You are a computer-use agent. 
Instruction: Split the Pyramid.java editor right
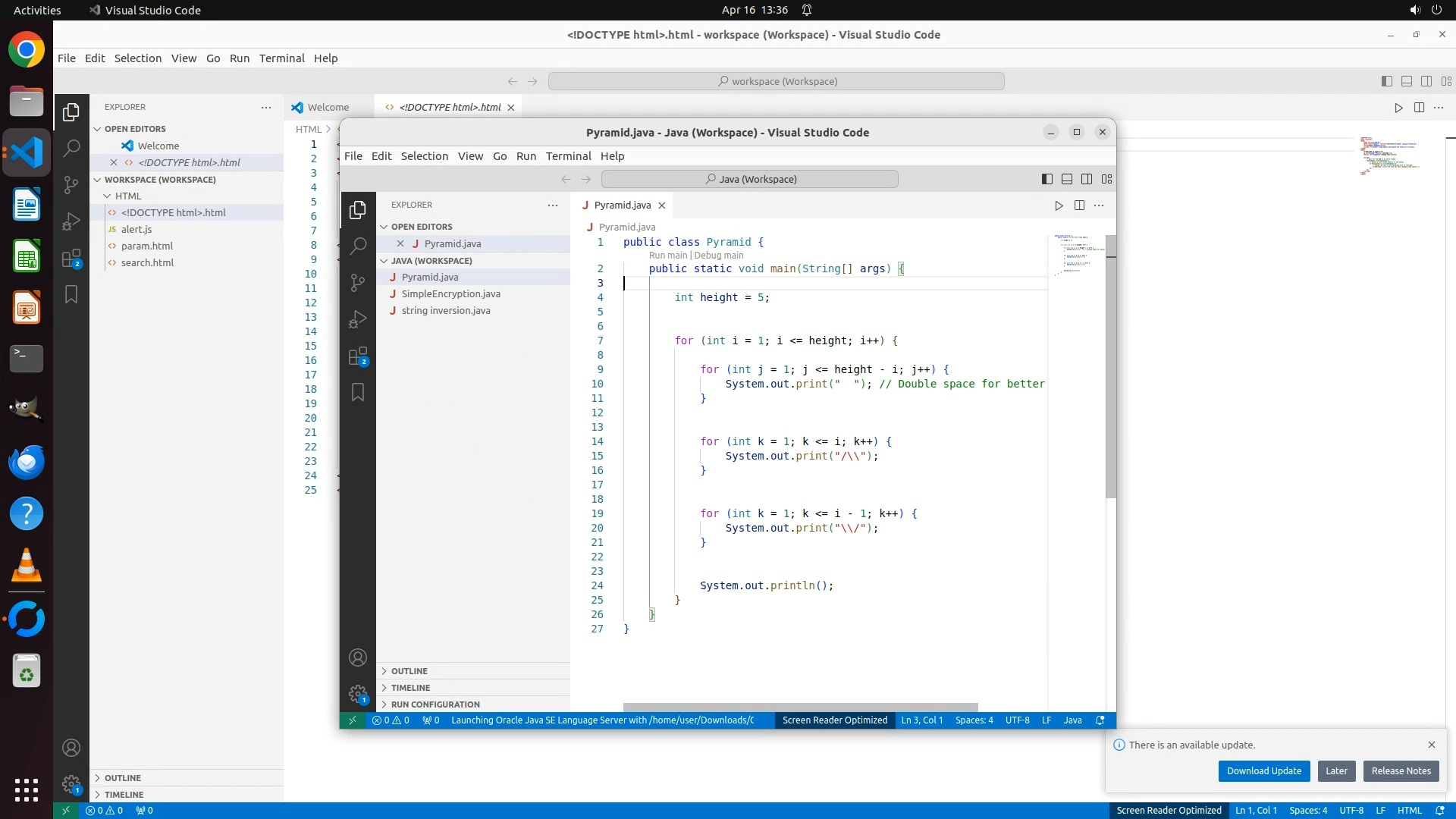pos(1079,206)
